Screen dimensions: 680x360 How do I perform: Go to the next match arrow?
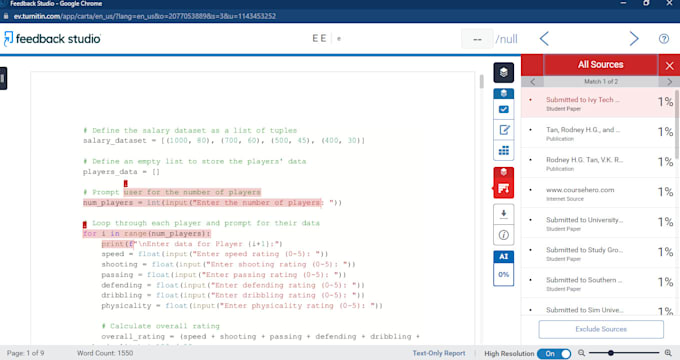[669, 82]
